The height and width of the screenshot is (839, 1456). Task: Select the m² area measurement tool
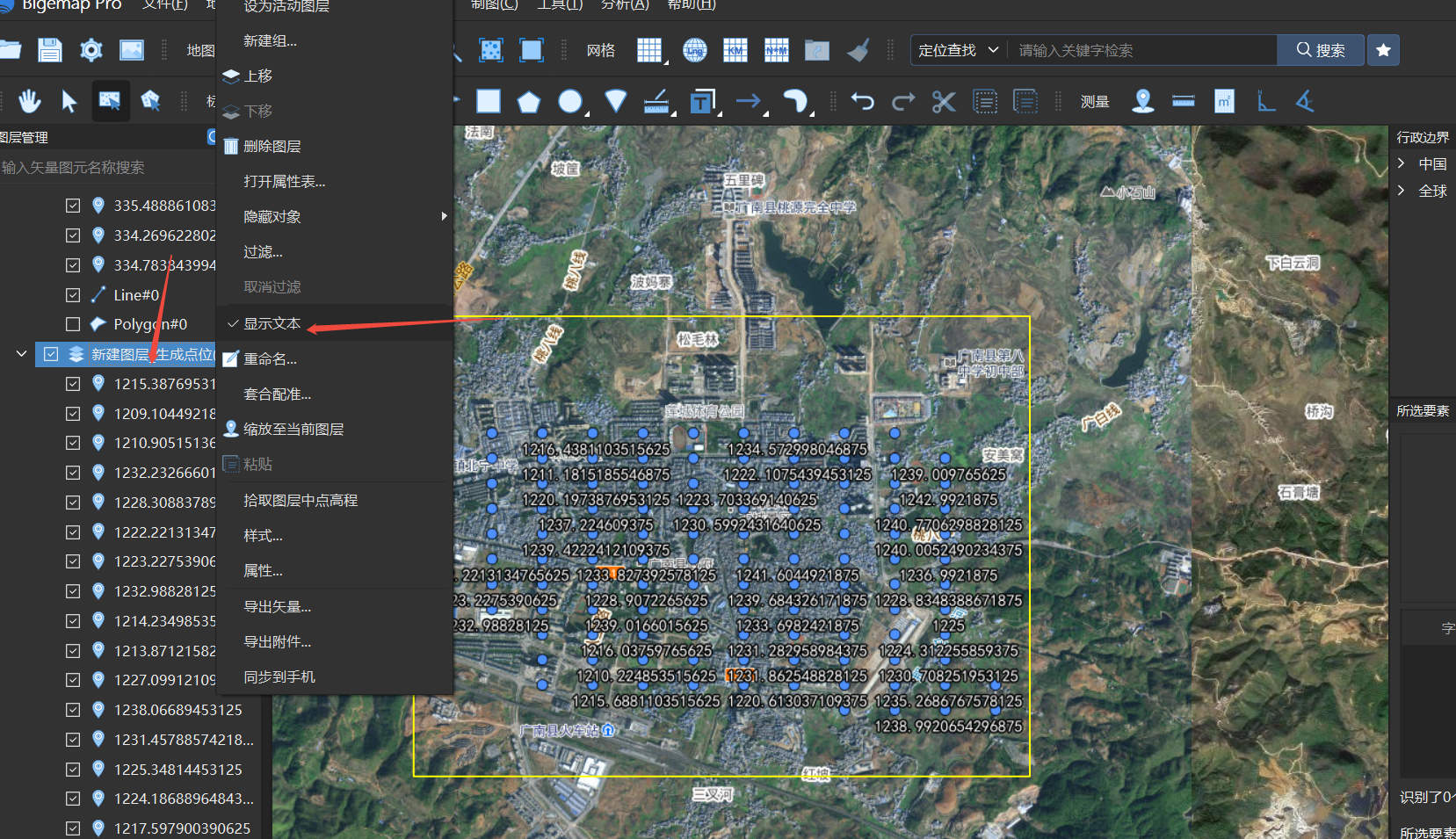click(1224, 101)
